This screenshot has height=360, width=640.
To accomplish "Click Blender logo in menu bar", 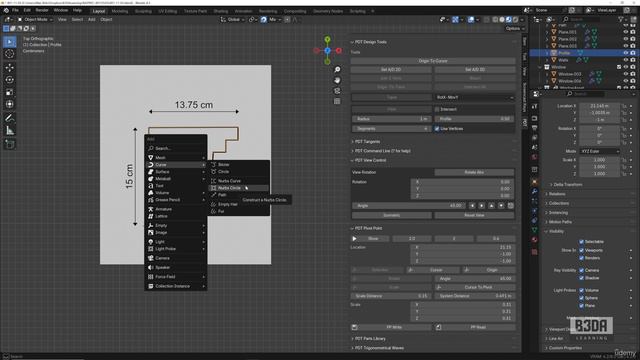I will coord(6,10).
